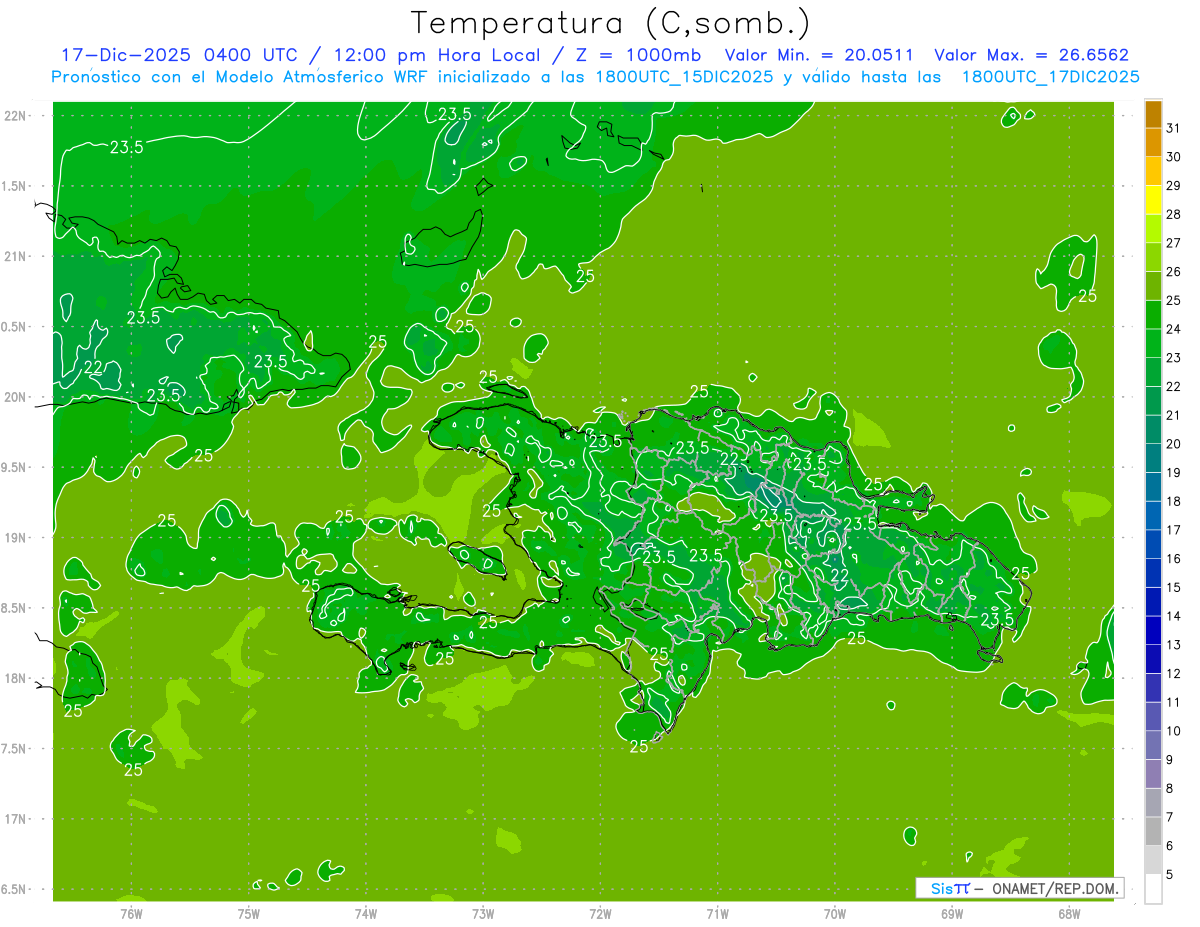Click the legend swatch between 25 and 26
Image resolution: width=1200 pixels, height=927 pixels.
pos(1153,286)
